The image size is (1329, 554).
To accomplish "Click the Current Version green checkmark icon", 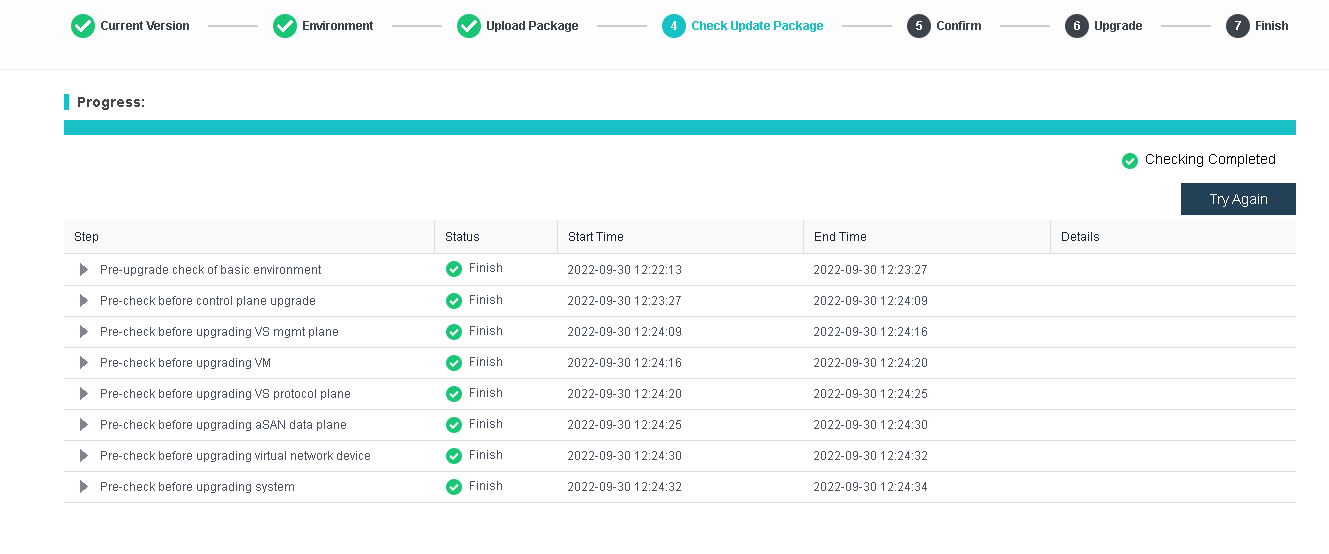I will coord(83,26).
